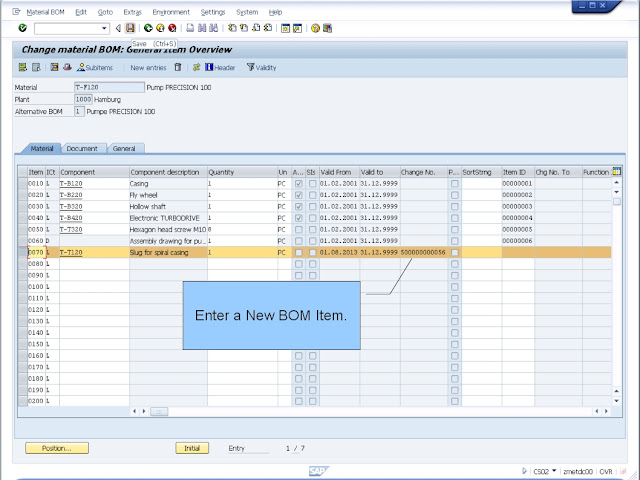Click the green arrows icon before Header
The width and height of the screenshot is (640, 480).
(196, 67)
